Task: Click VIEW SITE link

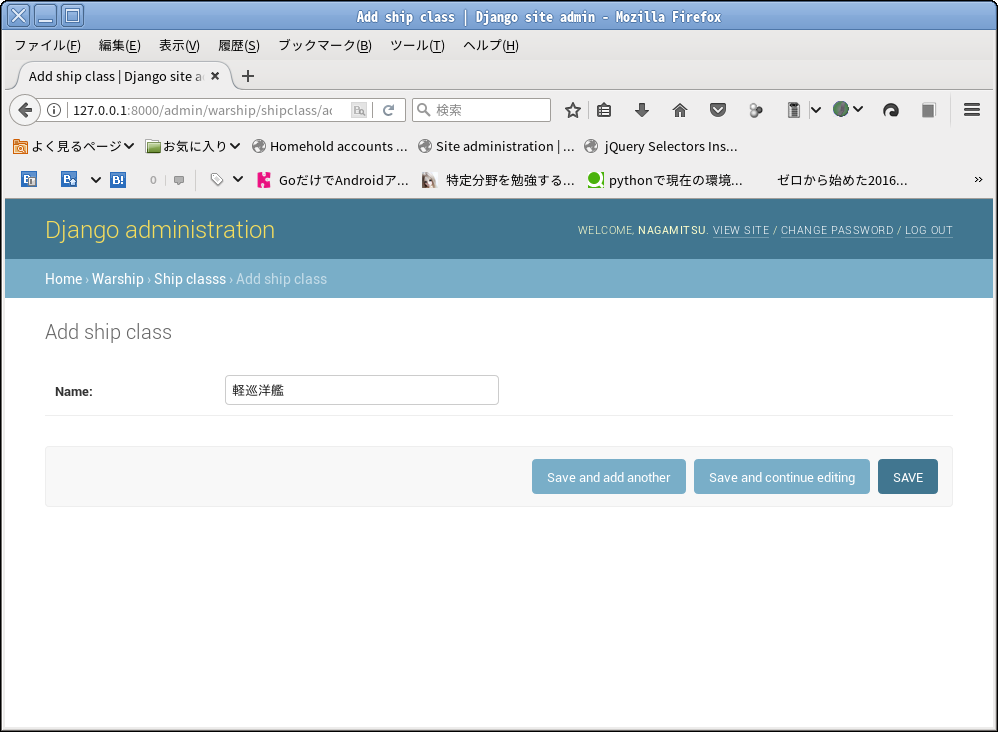Action: point(741,230)
